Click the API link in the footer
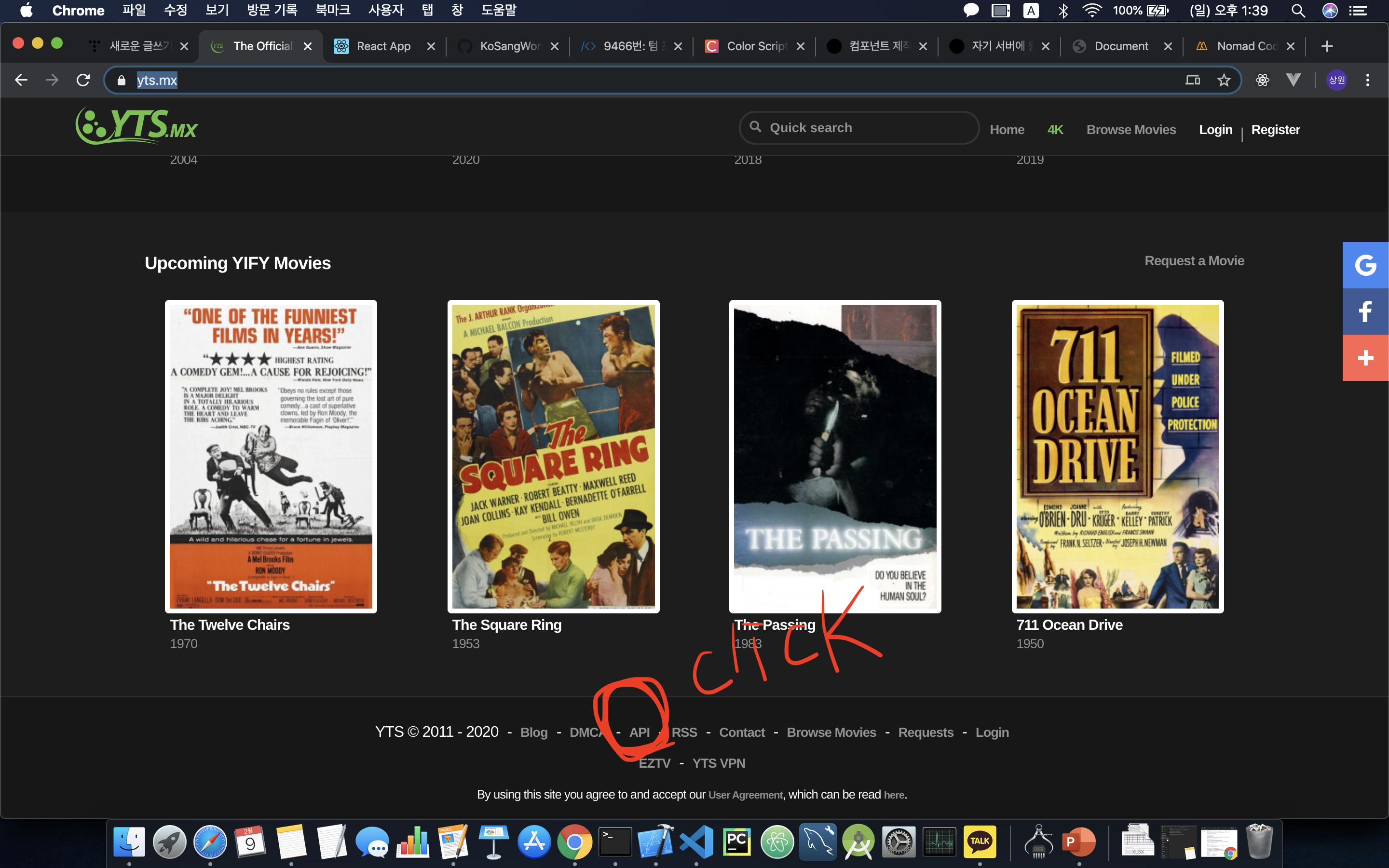This screenshot has width=1389, height=868. [640, 732]
